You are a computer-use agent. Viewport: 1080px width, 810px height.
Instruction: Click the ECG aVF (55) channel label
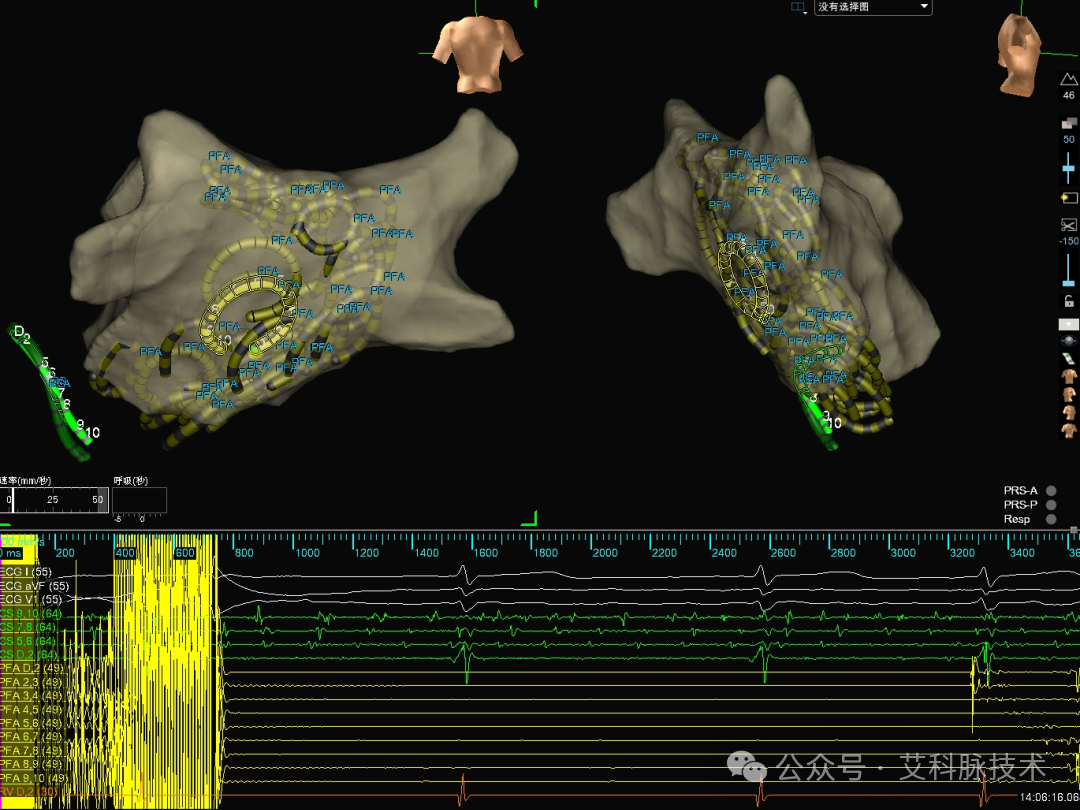34,586
